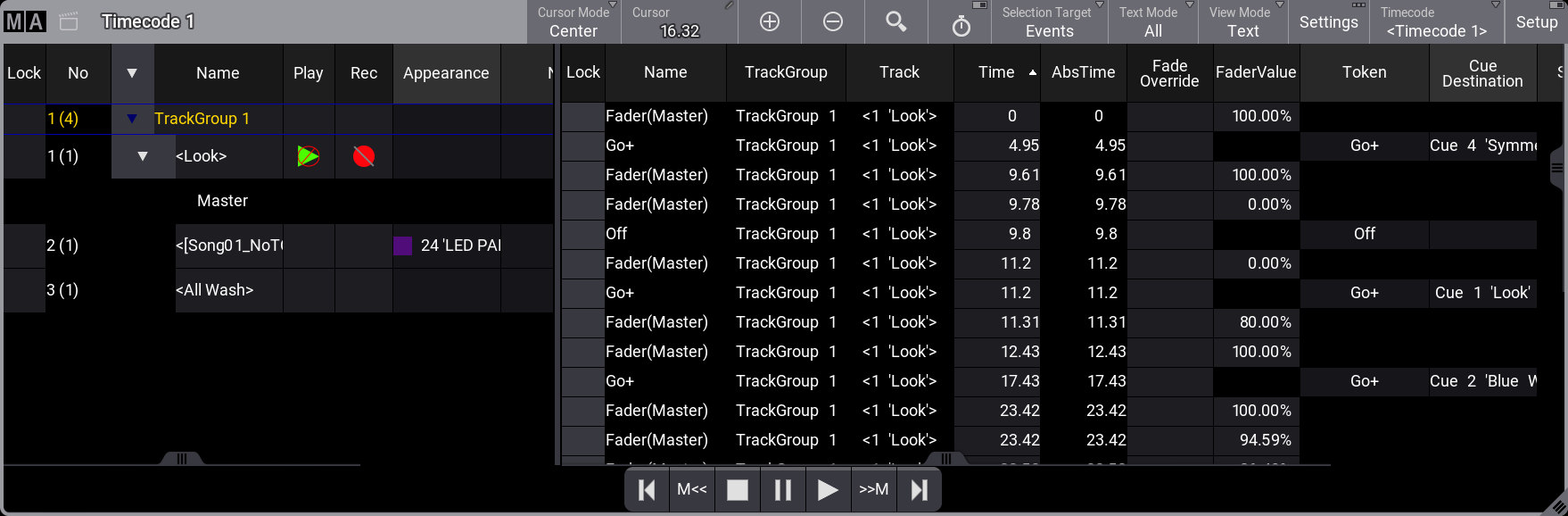Open the Cursor Mode dropdown
1568x516 pixels.
[573, 22]
